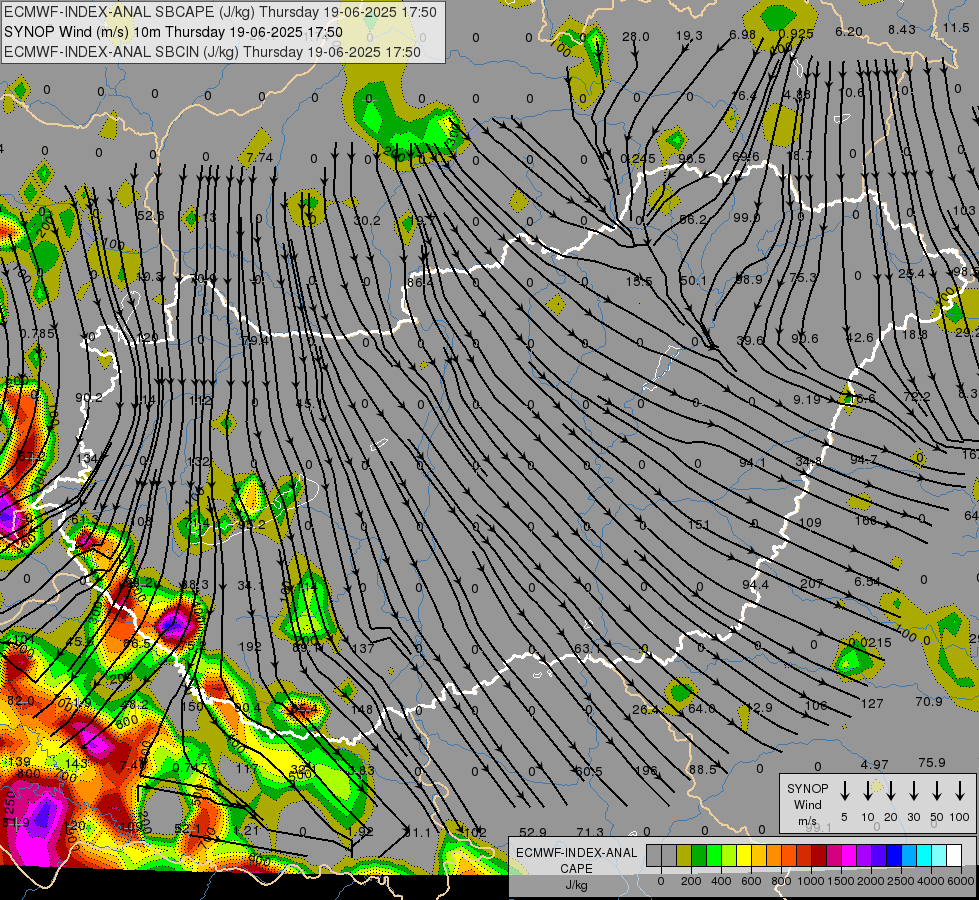Click the 2000 tick label on the CAPE scale
This screenshot has width=979, height=900.
(x=870, y=881)
